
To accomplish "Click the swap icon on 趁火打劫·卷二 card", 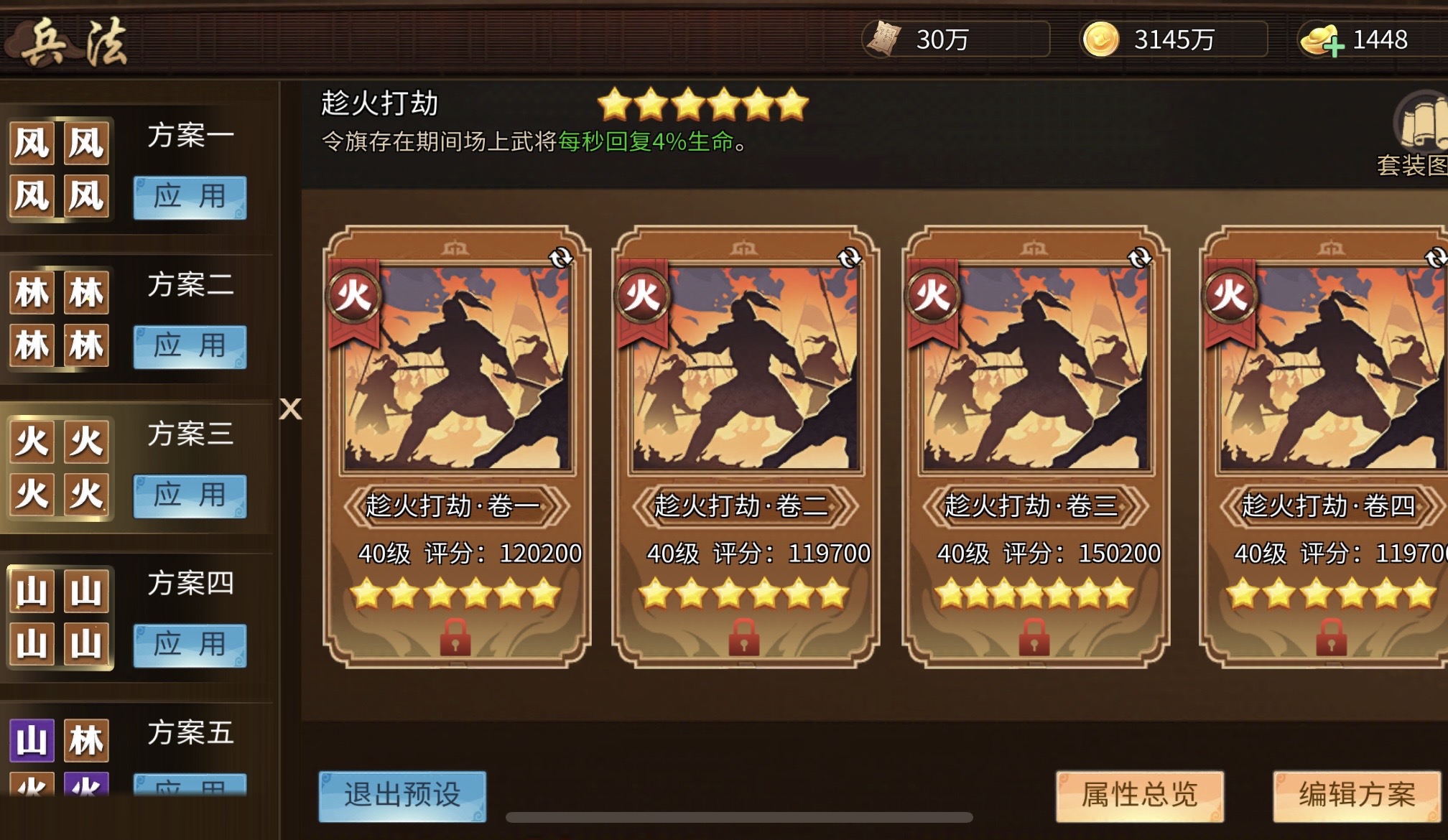I will (x=850, y=258).
